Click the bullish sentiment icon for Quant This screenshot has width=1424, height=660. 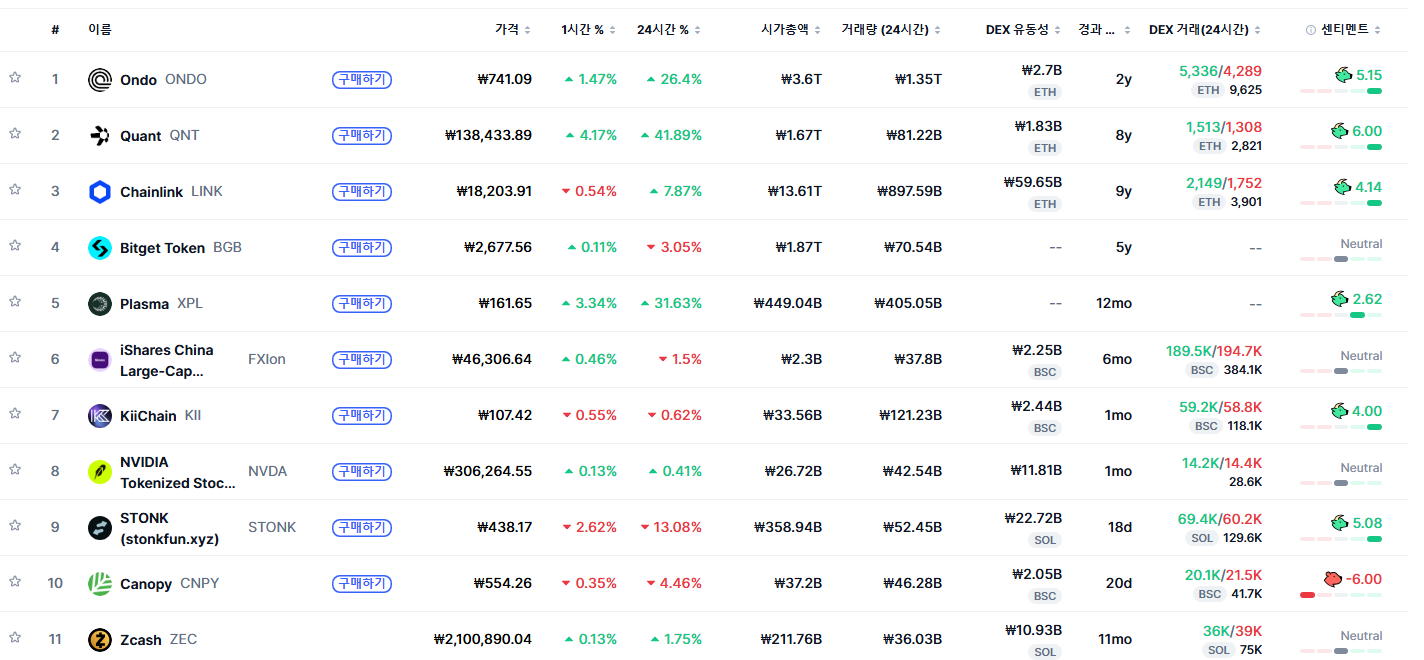click(1339, 131)
